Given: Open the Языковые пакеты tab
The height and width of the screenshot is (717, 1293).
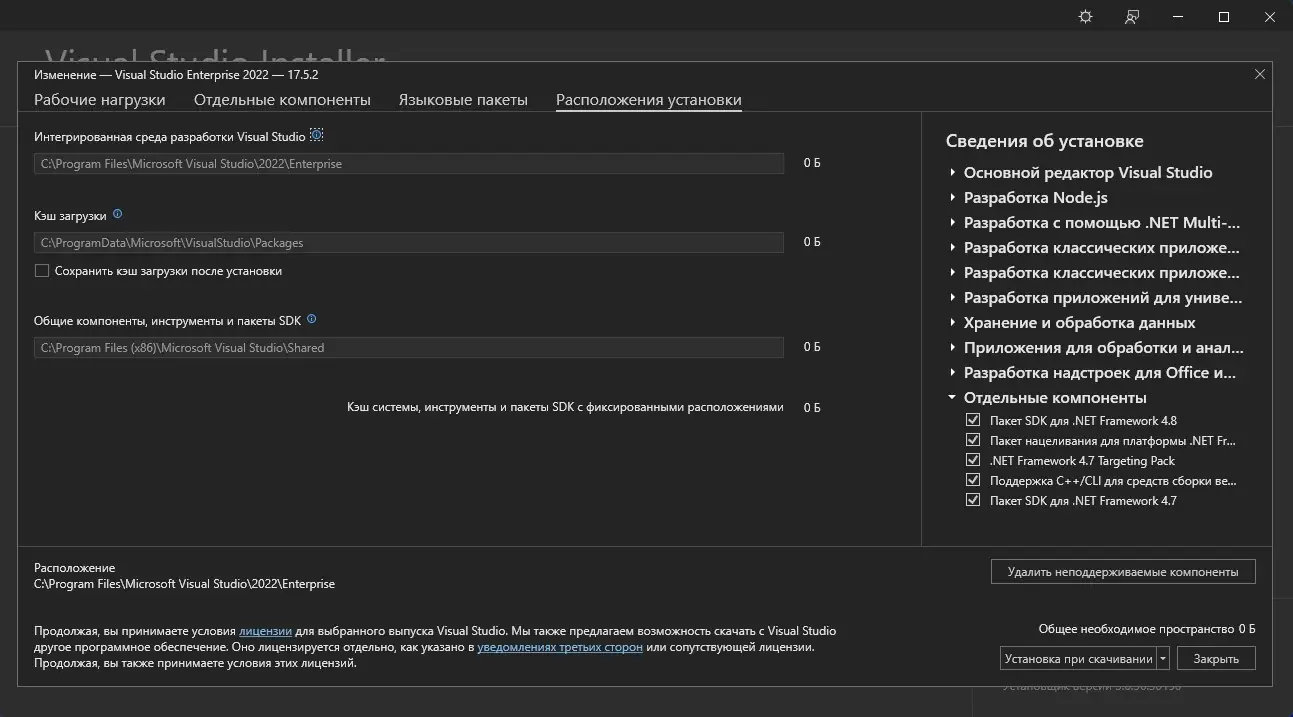Looking at the screenshot, I should tap(463, 99).
